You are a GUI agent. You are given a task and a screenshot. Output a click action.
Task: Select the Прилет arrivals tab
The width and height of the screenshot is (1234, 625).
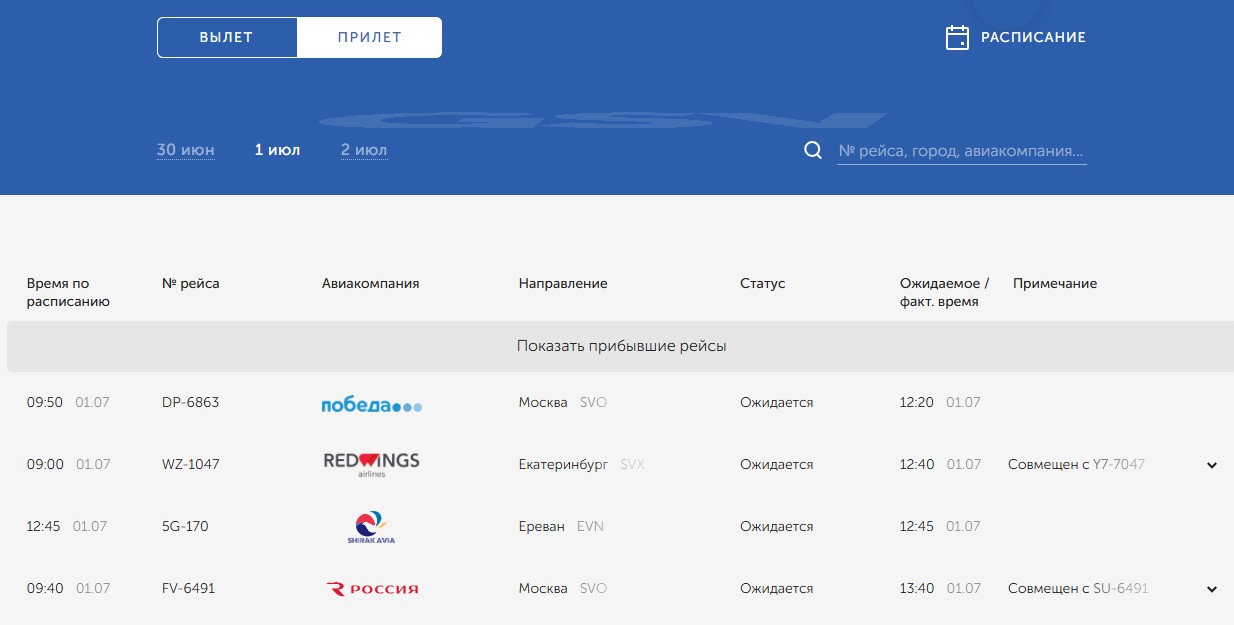pos(369,37)
